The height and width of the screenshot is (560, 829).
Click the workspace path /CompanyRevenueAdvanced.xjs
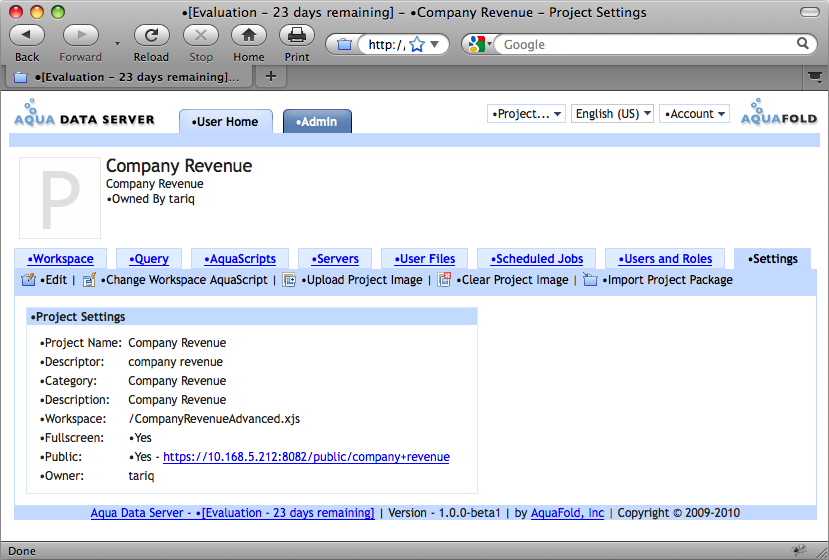point(214,419)
